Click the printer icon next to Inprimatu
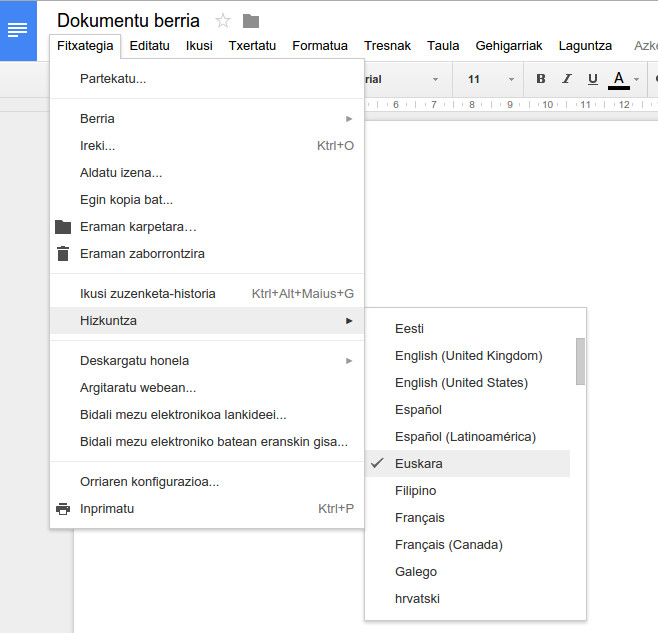The height and width of the screenshot is (633, 658). [x=63, y=509]
